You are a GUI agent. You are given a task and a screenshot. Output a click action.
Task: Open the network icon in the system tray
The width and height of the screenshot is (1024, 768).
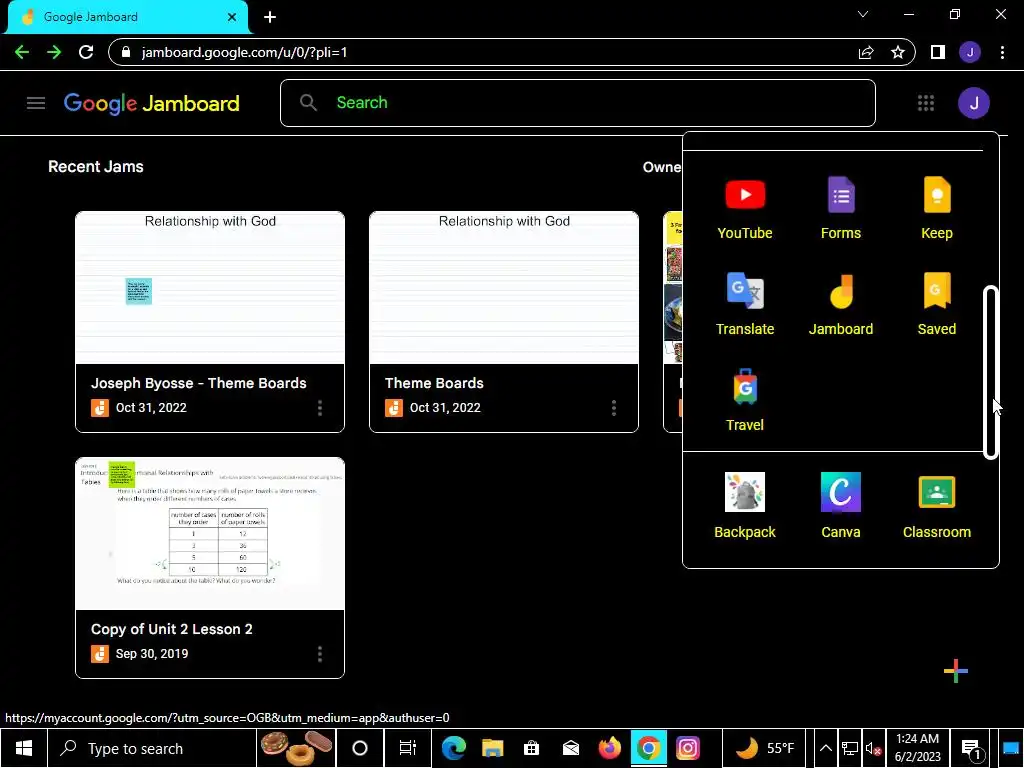click(x=849, y=748)
